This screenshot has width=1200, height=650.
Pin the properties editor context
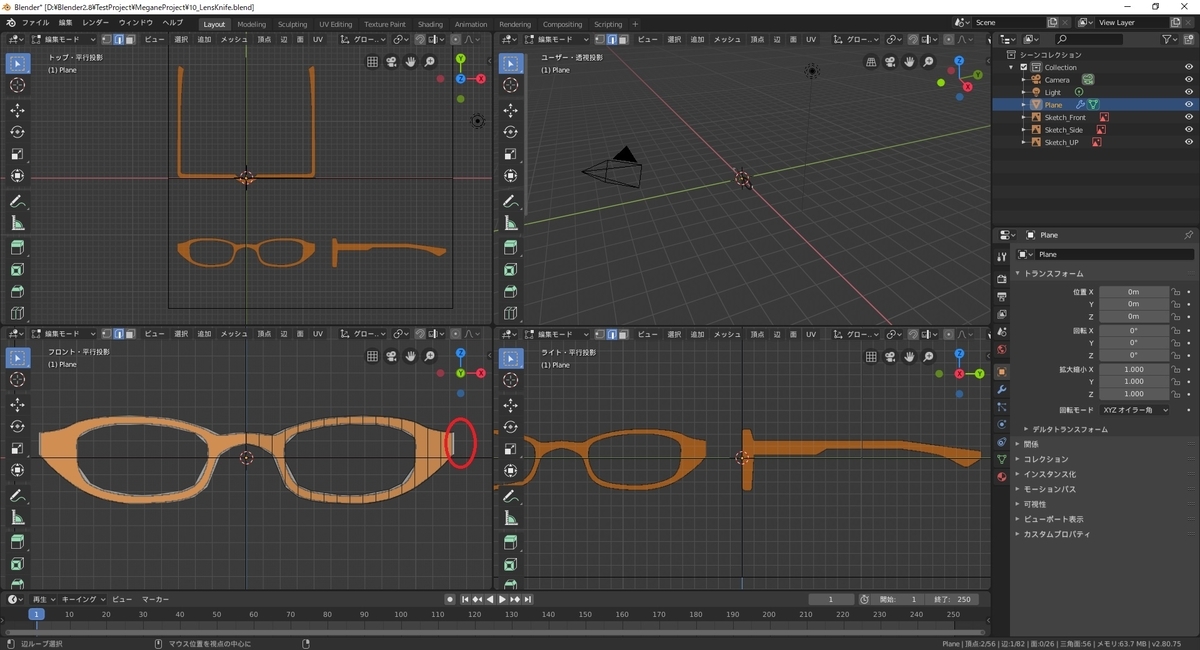click(x=1188, y=235)
